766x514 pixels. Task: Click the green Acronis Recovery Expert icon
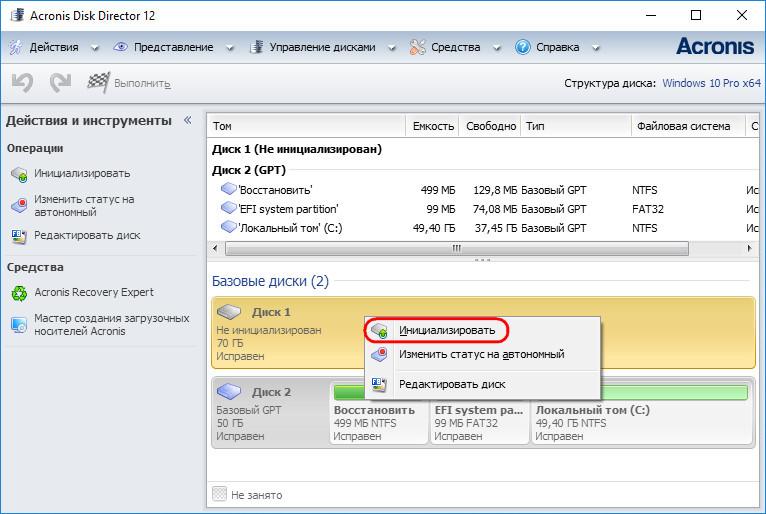tap(20, 293)
